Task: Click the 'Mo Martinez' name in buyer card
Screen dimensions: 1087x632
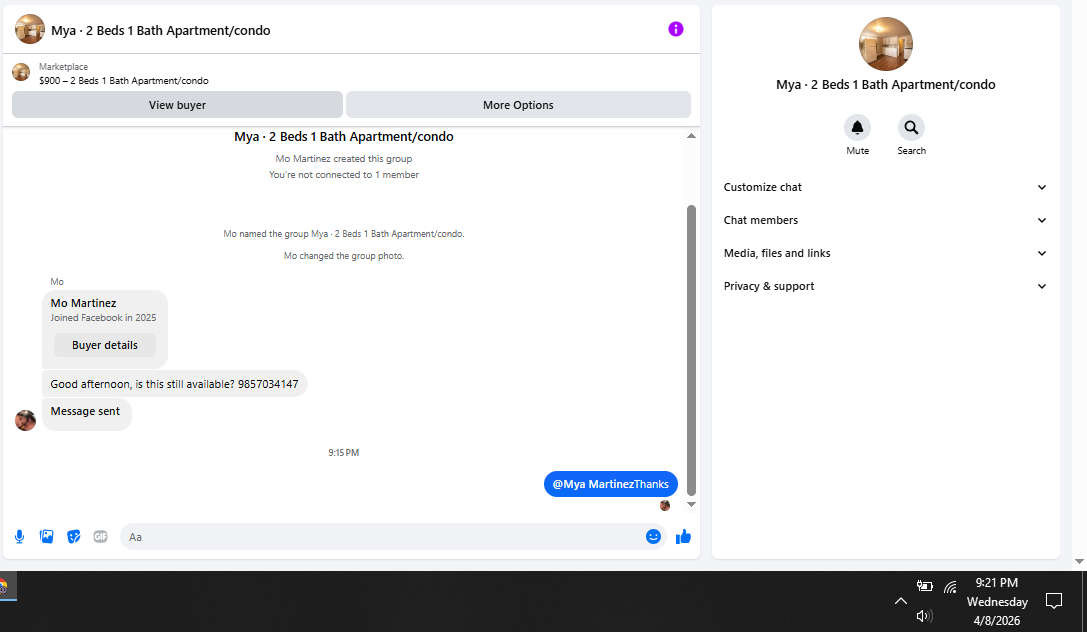Action: [x=83, y=303]
